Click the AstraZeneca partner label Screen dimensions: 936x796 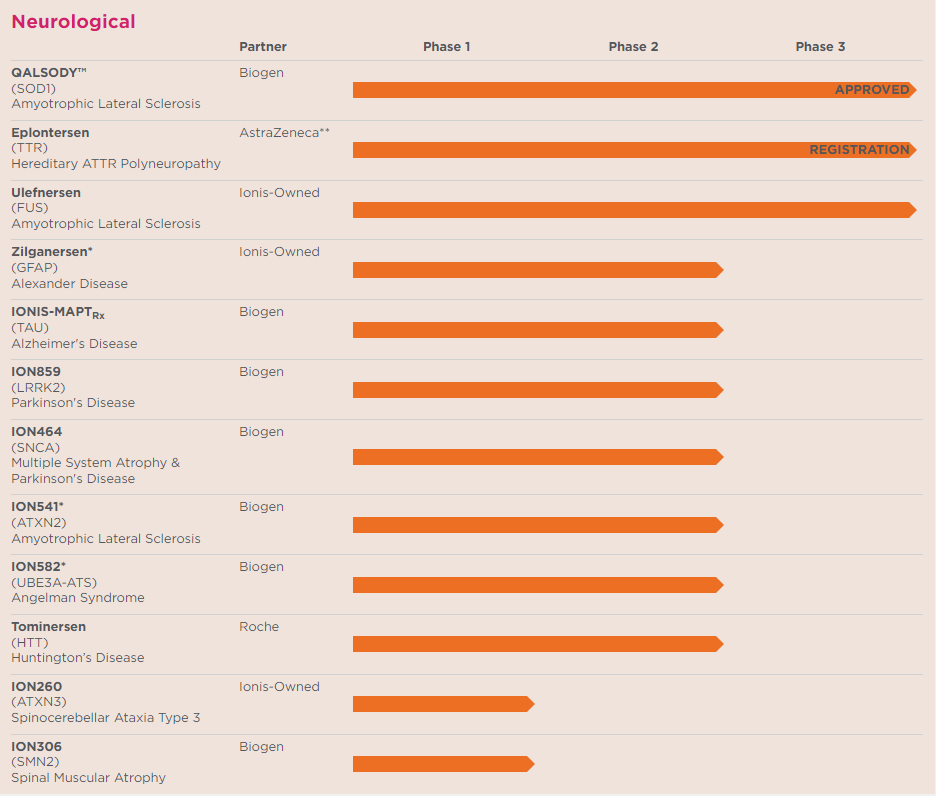pyautogui.click(x=284, y=132)
